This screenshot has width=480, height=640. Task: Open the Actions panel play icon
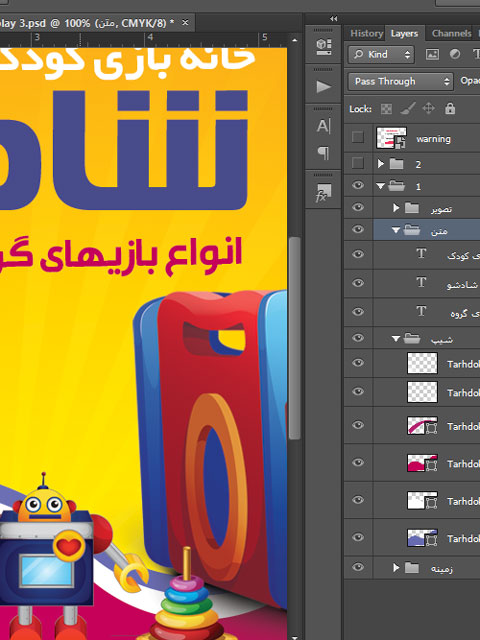(323, 86)
